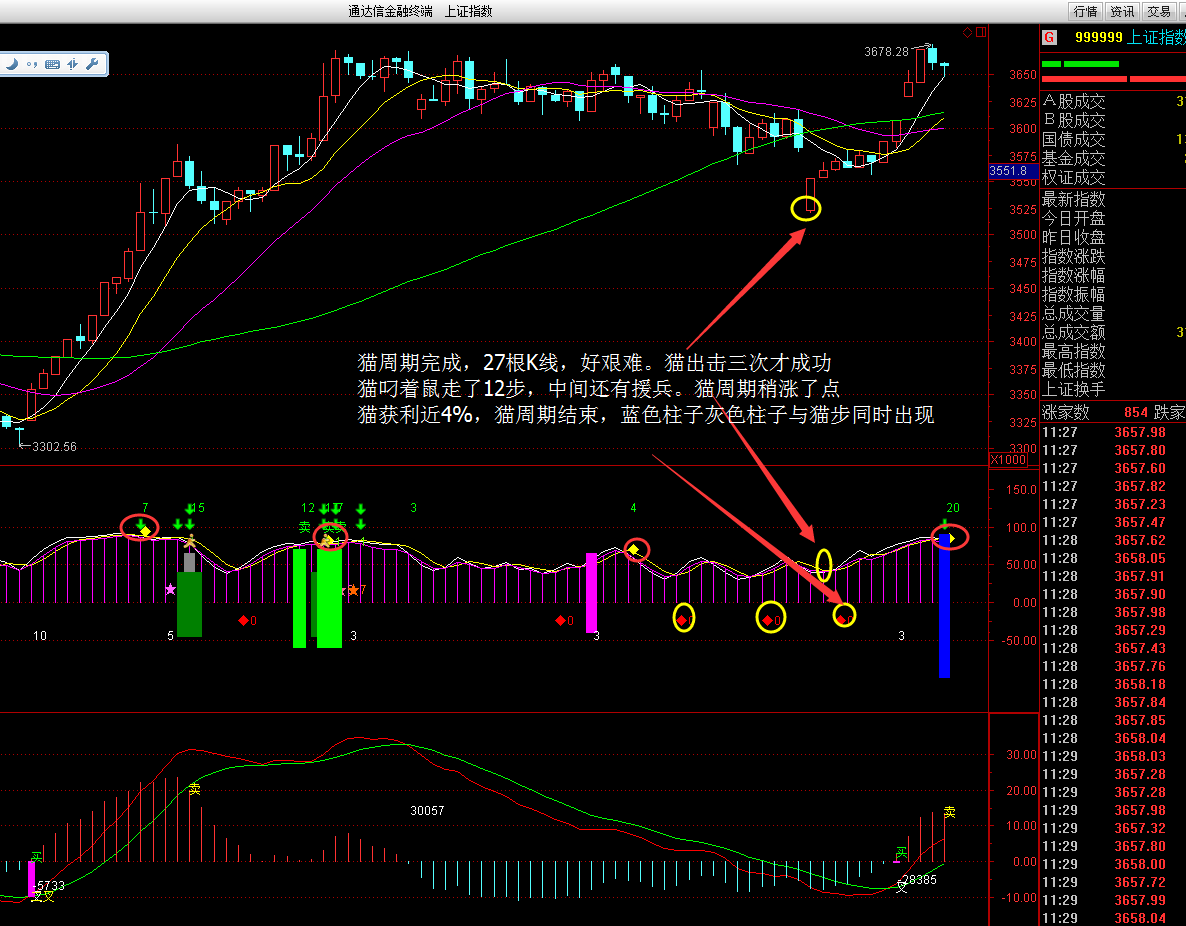Image resolution: width=1186 pixels, height=926 pixels.
Task: Click the red G badge beside code 999999
Action: (1049, 38)
